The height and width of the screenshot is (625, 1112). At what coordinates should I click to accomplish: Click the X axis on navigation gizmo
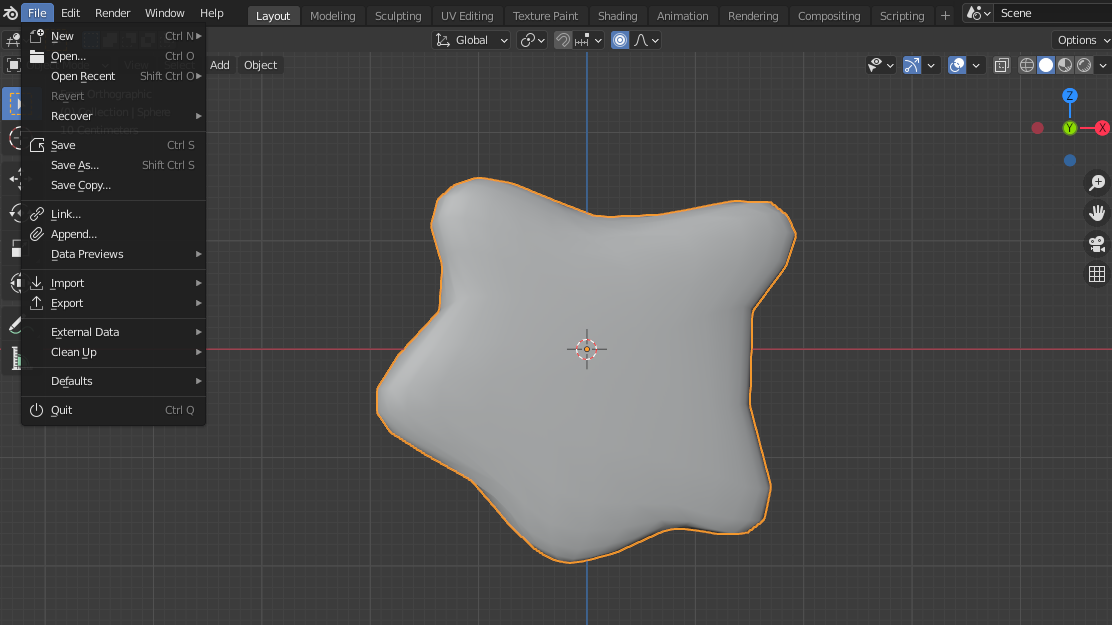(x=1102, y=128)
